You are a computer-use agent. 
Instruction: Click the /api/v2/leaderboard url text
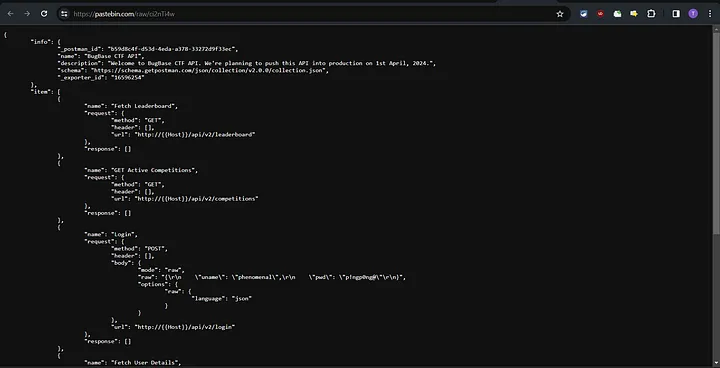[x=195, y=135]
